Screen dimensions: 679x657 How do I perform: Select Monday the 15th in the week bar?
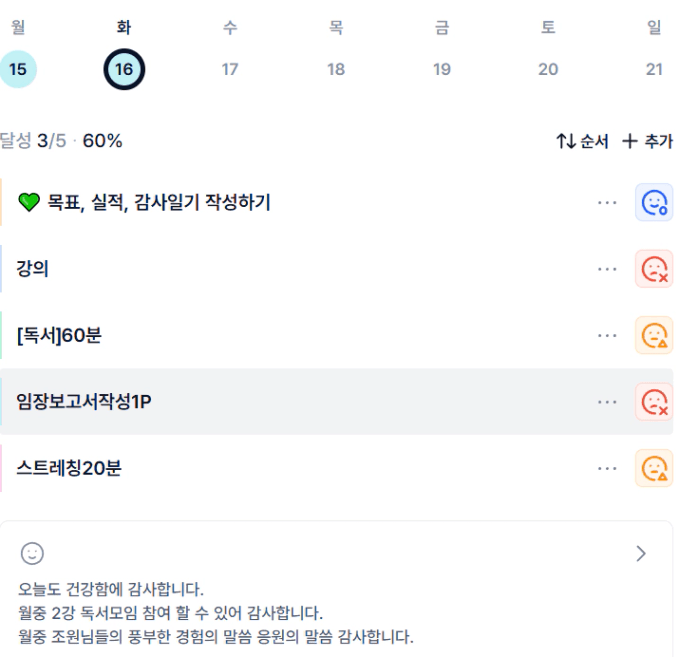click(x=18, y=70)
